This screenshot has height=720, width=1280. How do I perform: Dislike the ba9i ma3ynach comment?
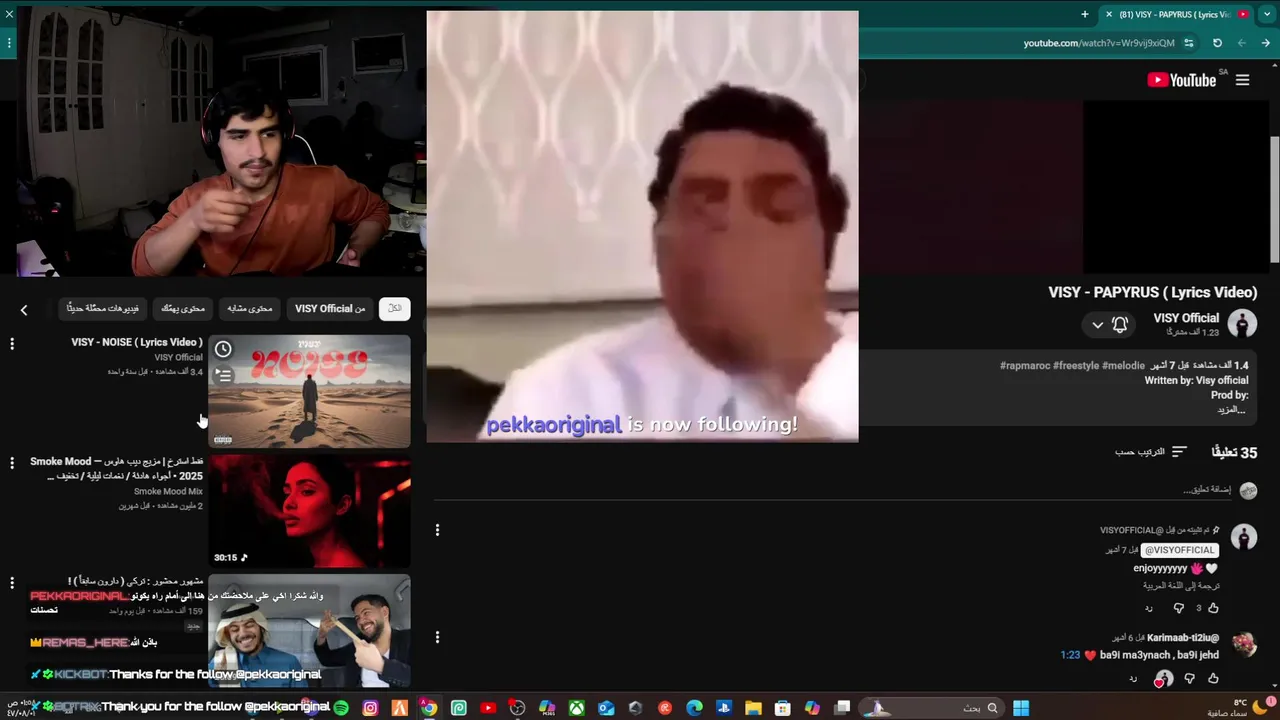pyautogui.click(x=1189, y=678)
